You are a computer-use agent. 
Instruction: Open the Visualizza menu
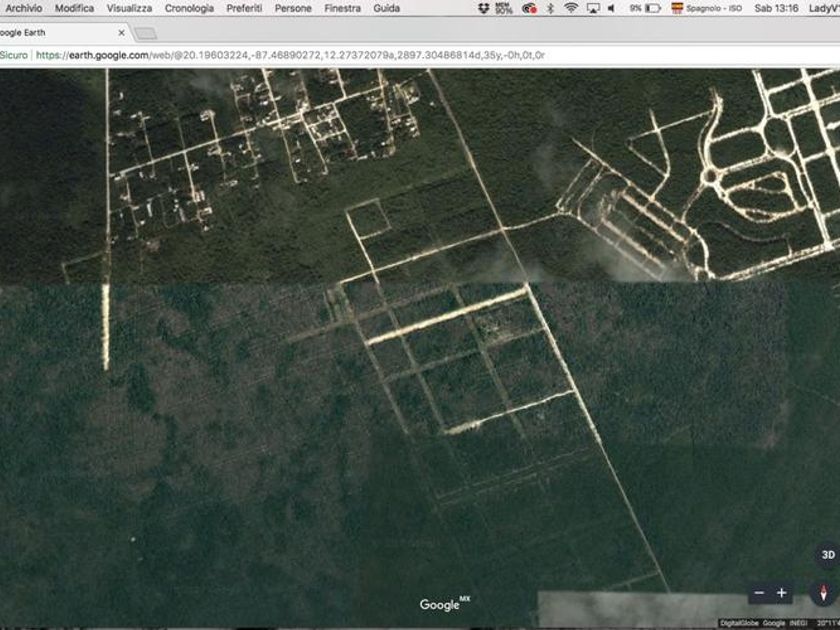pyautogui.click(x=130, y=8)
